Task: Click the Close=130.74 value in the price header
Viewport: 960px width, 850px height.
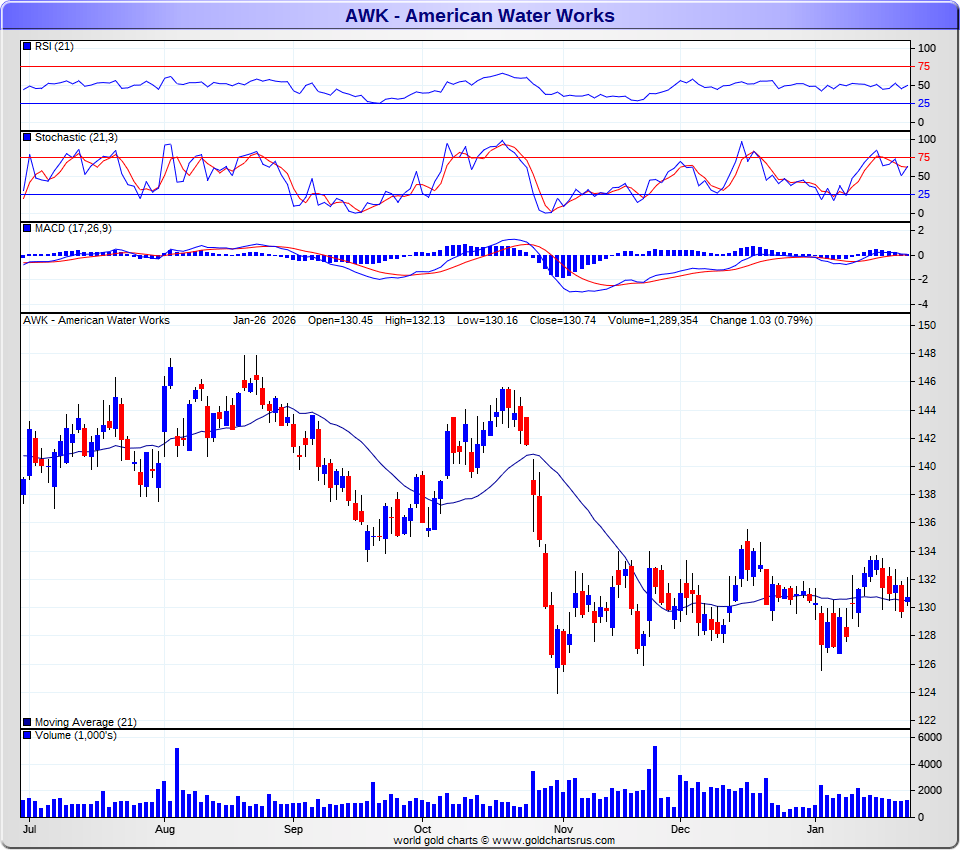Action: pos(561,321)
